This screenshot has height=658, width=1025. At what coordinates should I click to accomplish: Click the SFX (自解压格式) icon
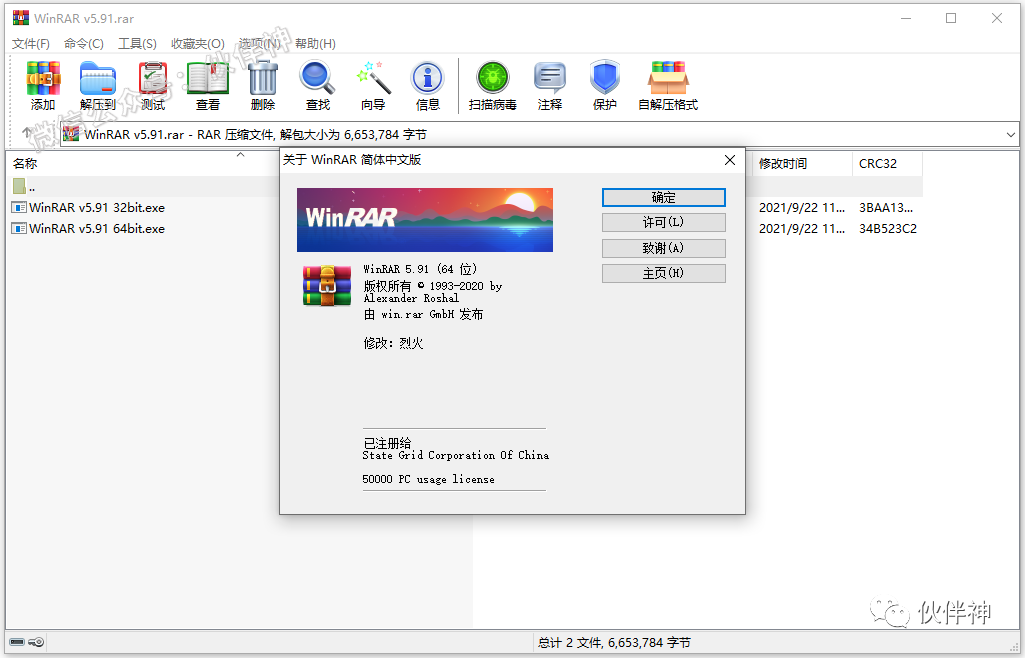667,86
